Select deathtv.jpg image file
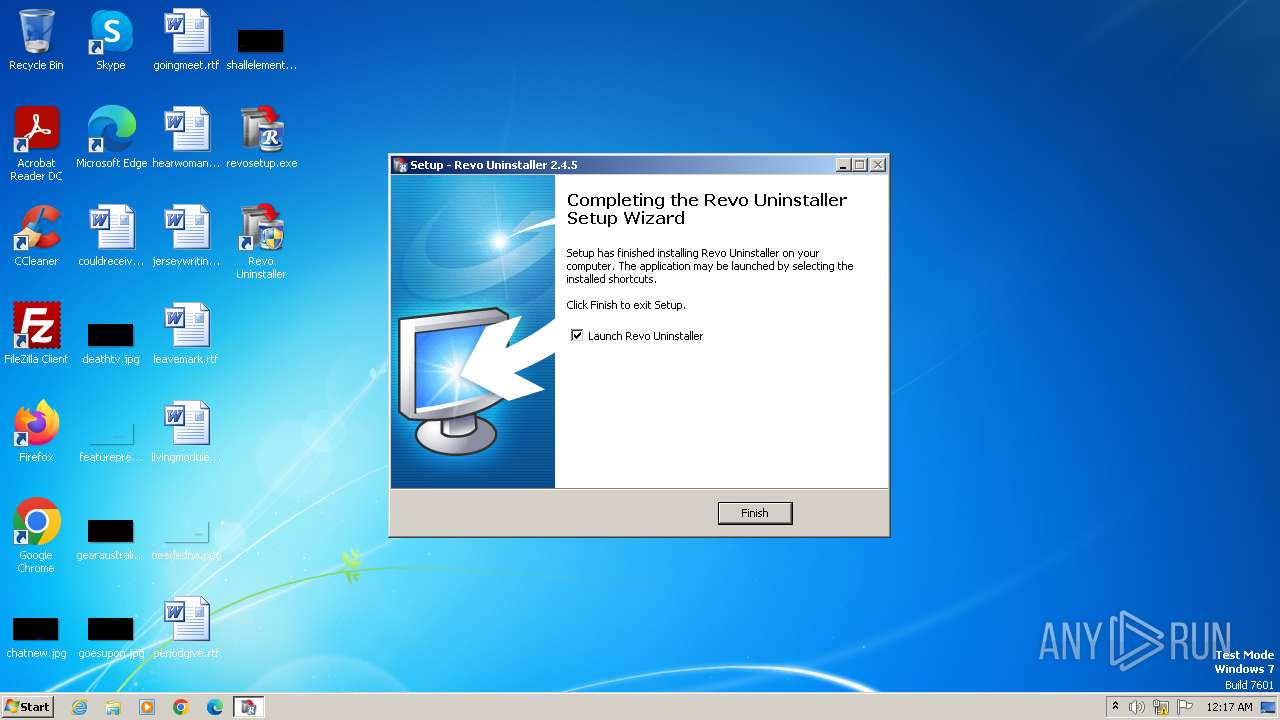 point(111,343)
